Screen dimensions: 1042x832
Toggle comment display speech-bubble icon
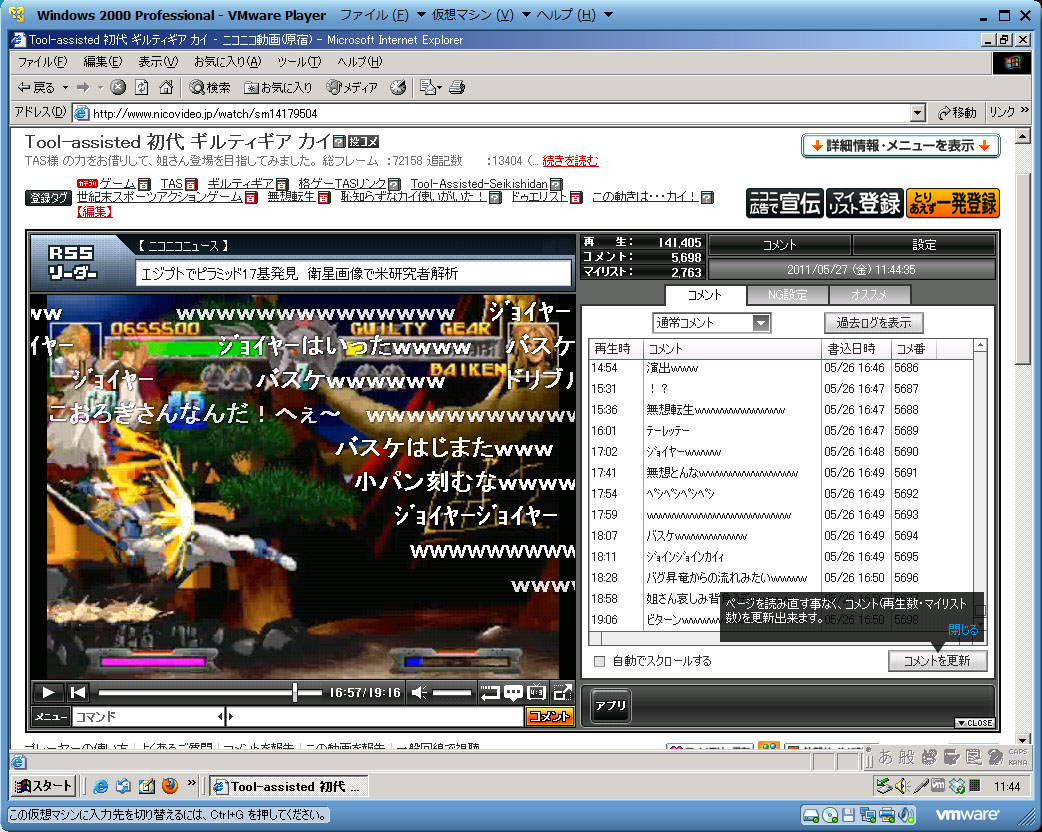(513, 692)
